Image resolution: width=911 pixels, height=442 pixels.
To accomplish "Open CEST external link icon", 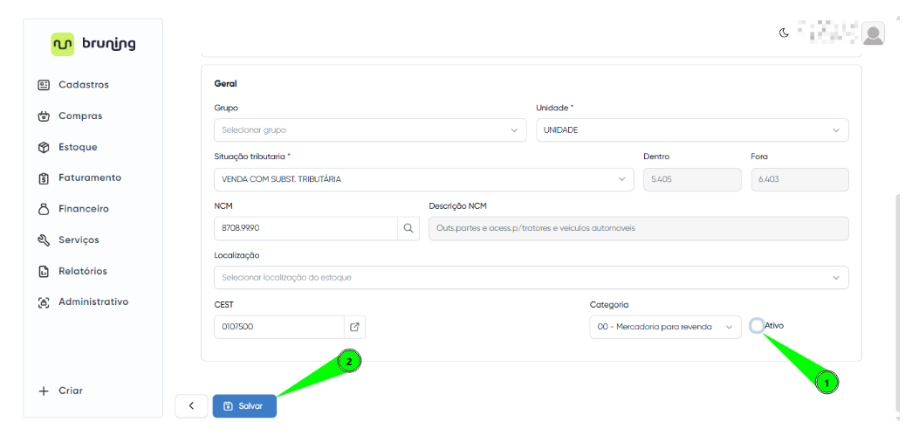I will click(354, 327).
